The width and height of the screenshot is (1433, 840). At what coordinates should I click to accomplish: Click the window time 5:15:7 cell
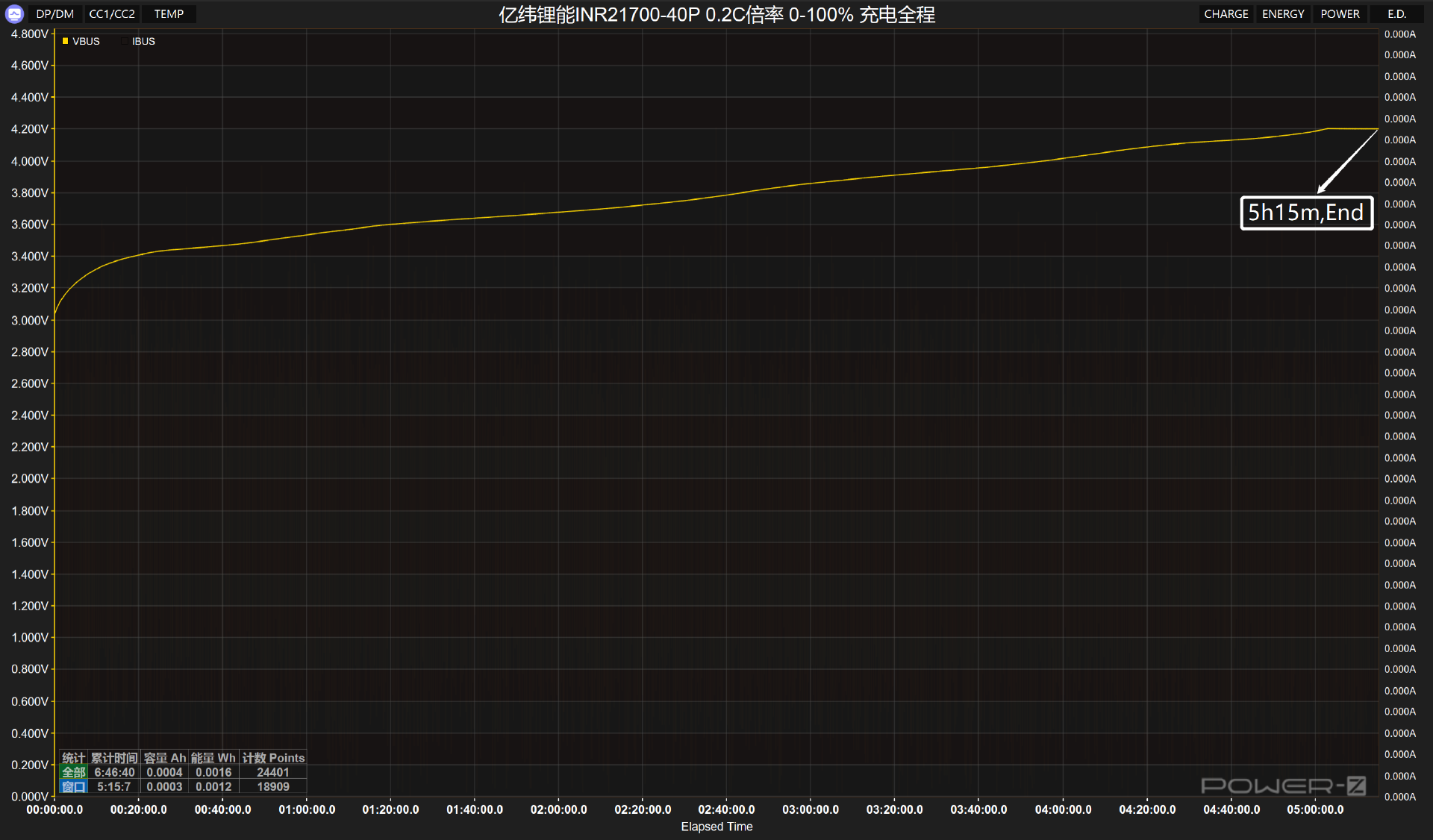coord(114,786)
